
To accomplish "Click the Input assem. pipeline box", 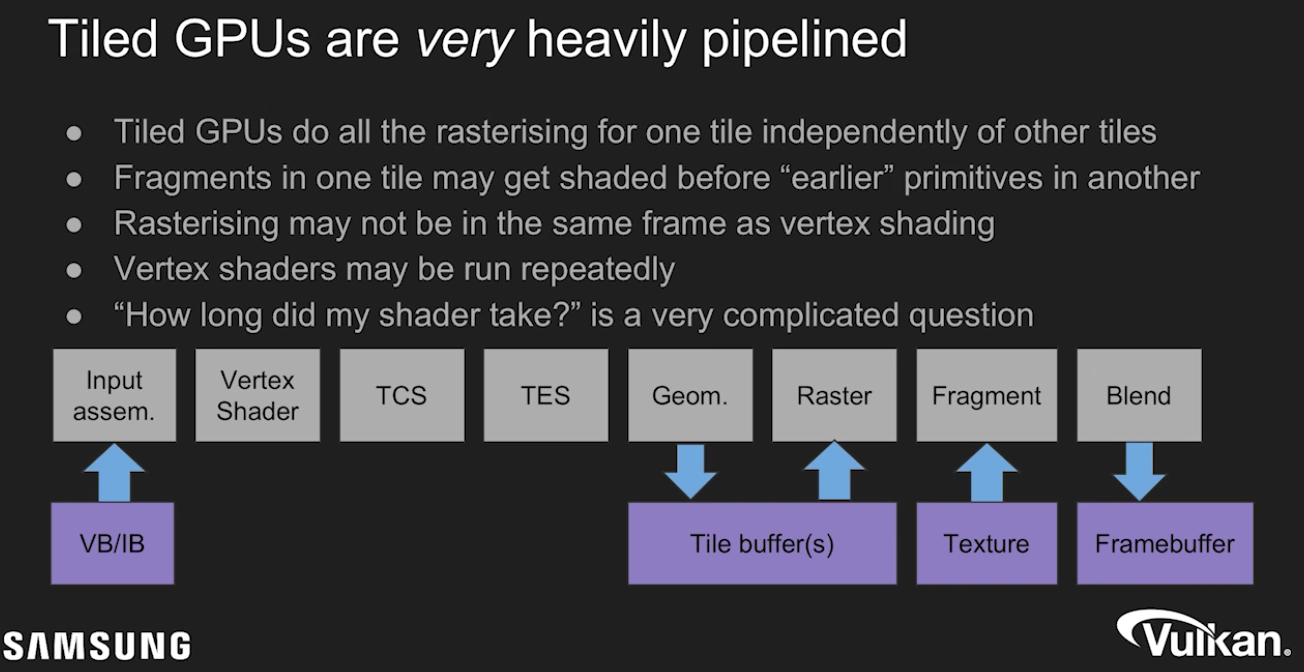I will tap(114, 395).
